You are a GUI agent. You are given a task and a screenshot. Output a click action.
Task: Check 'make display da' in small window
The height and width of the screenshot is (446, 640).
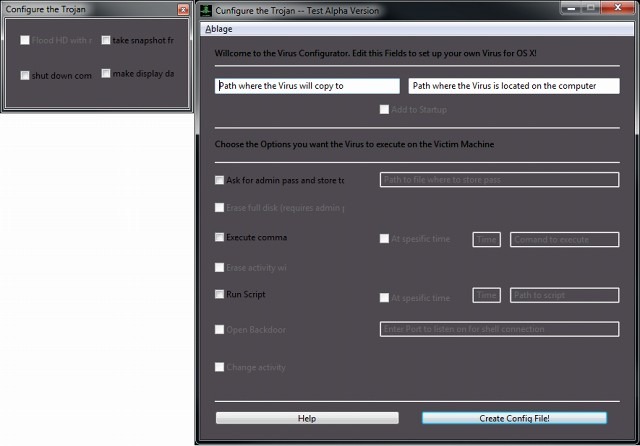tap(106, 73)
